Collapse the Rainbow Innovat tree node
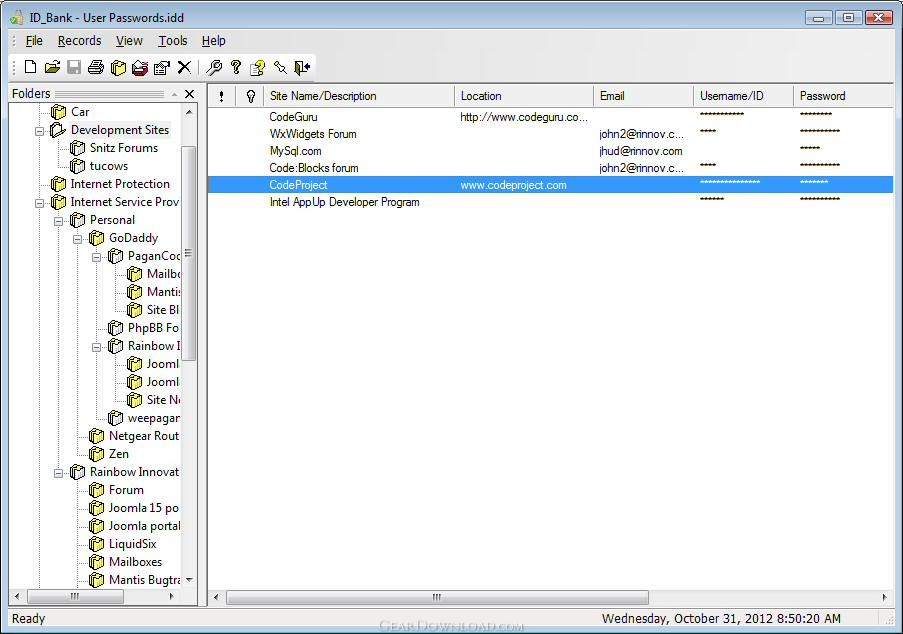The height and width of the screenshot is (634, 903). (58, 473)
